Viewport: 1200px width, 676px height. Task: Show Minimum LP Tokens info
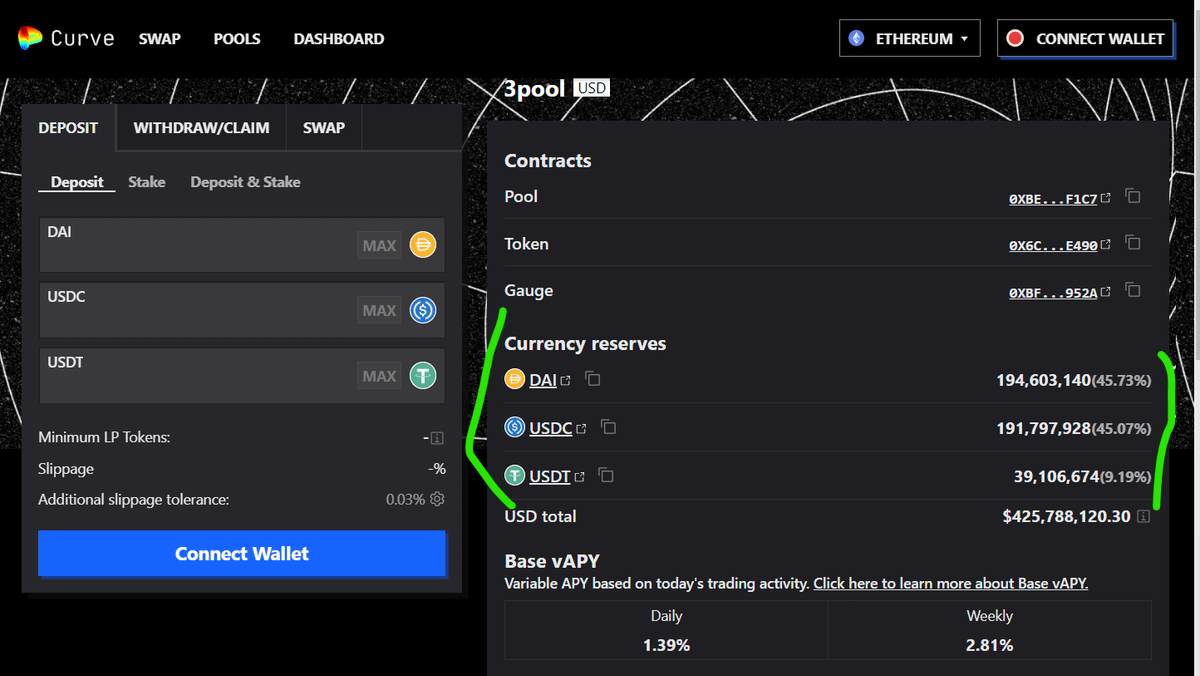pyautogui.click(x=436, y=438)
